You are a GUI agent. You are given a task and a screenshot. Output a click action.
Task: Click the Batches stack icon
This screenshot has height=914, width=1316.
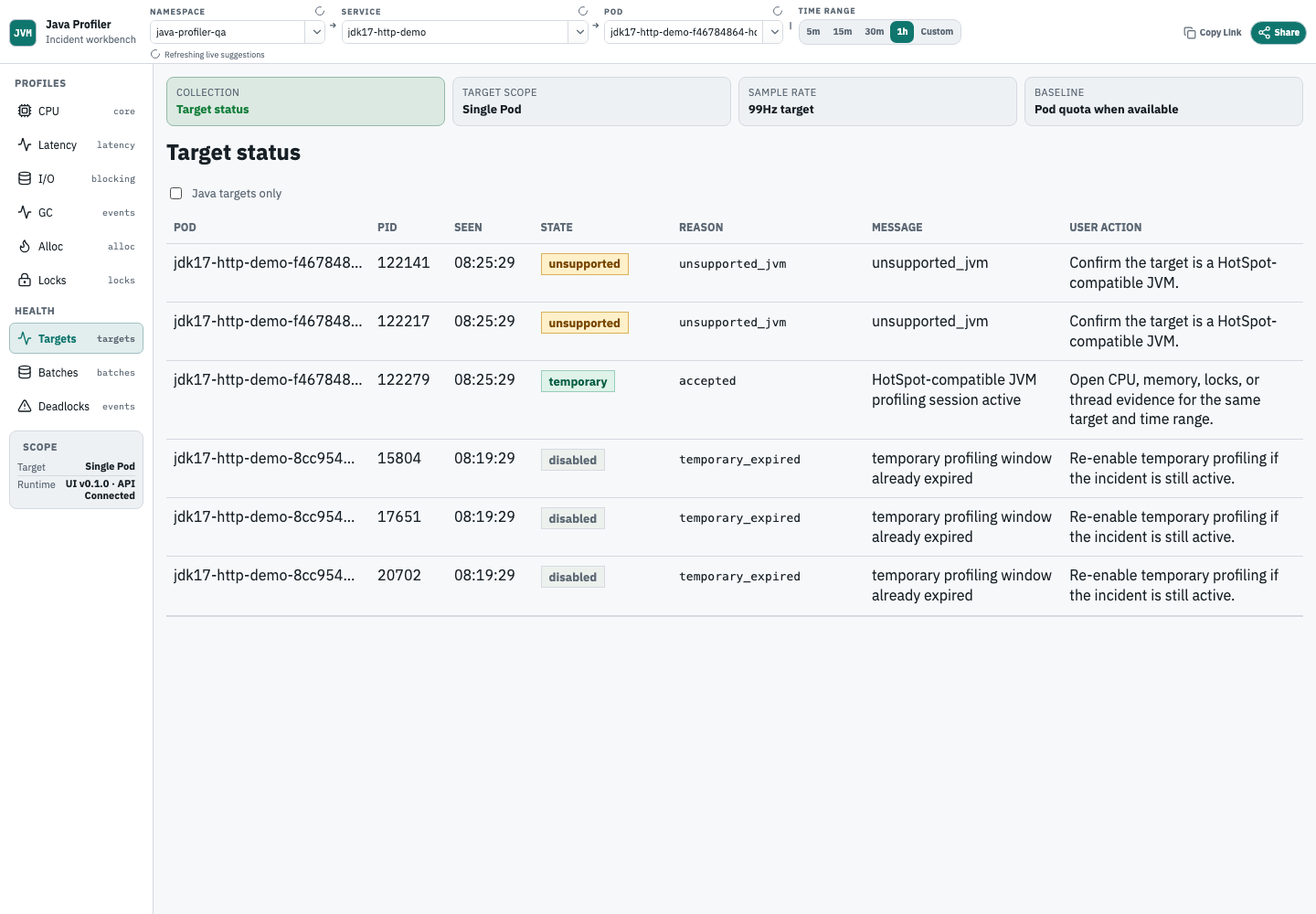pos(25,372)
